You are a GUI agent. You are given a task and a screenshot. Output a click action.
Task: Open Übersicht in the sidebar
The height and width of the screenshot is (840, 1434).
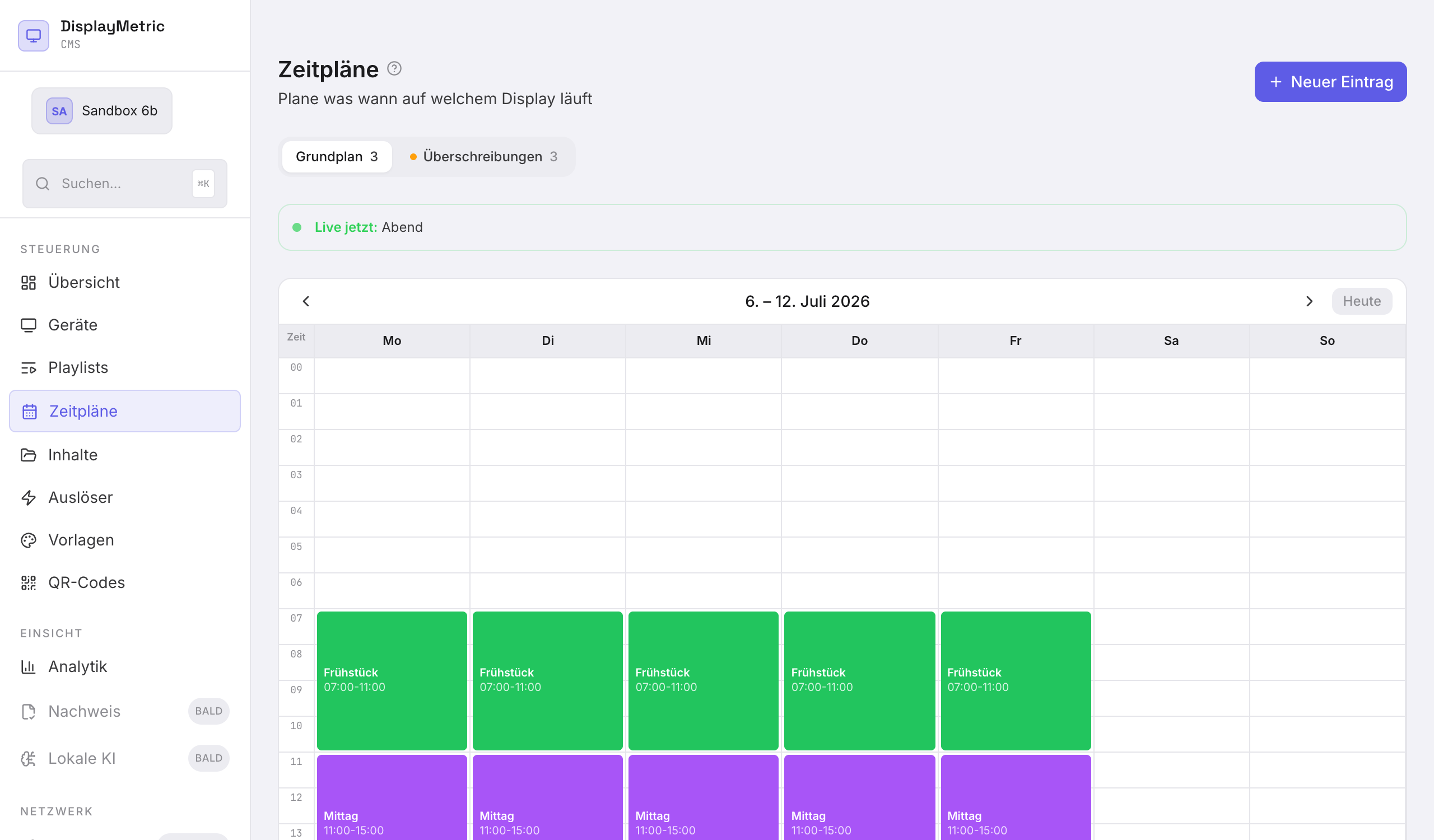click(125, 283)
